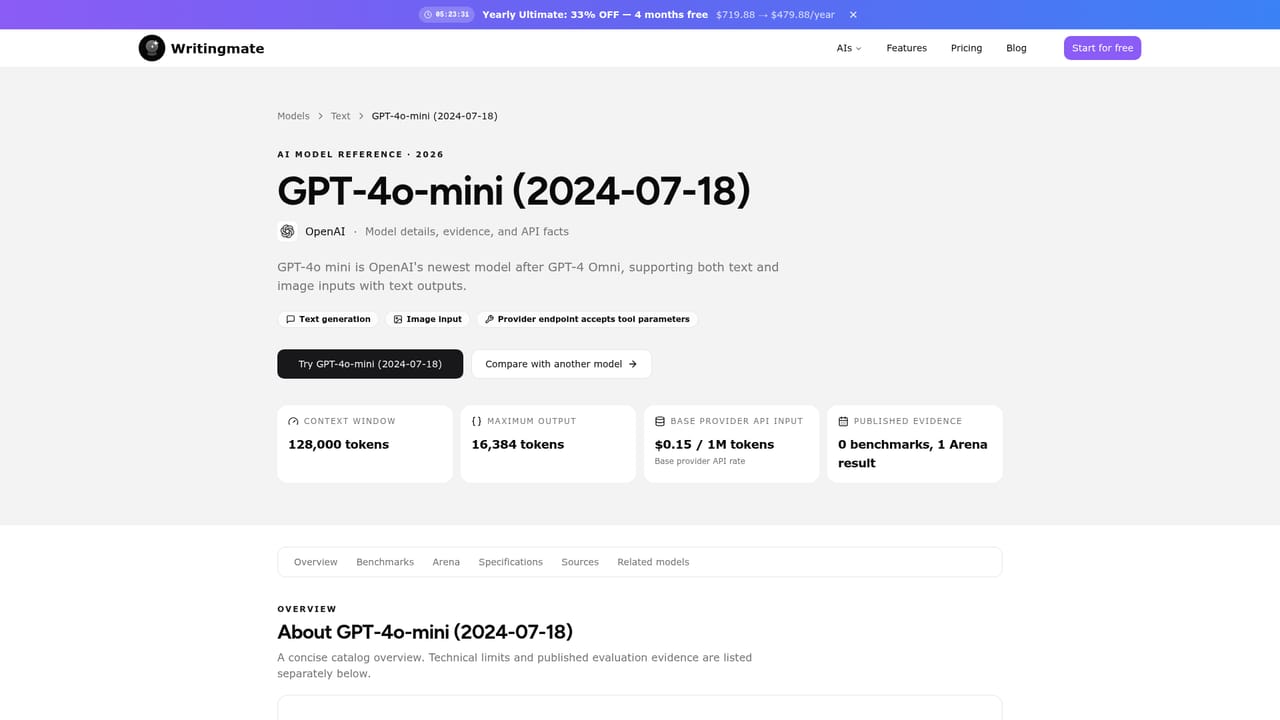Click the 0 benchmarks, 1 Arena result text

[913, 453]
